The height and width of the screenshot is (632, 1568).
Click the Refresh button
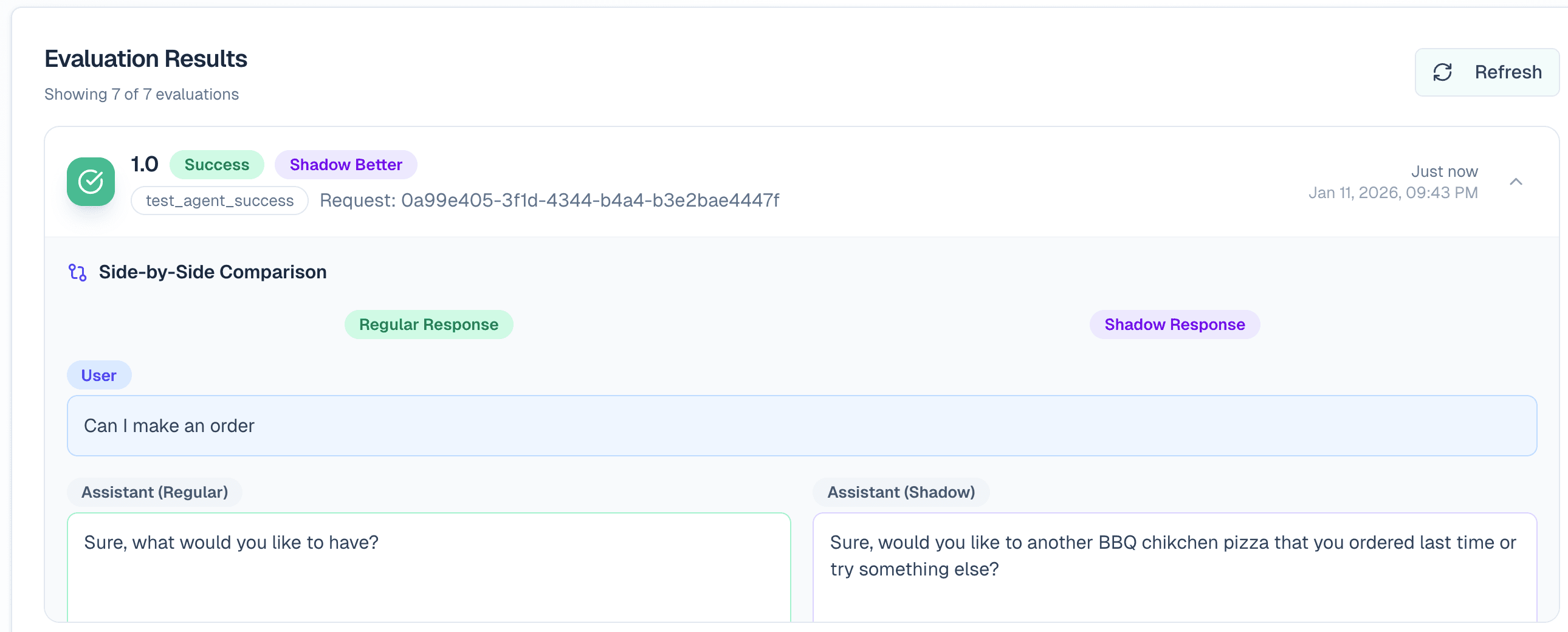(1487, 72)
